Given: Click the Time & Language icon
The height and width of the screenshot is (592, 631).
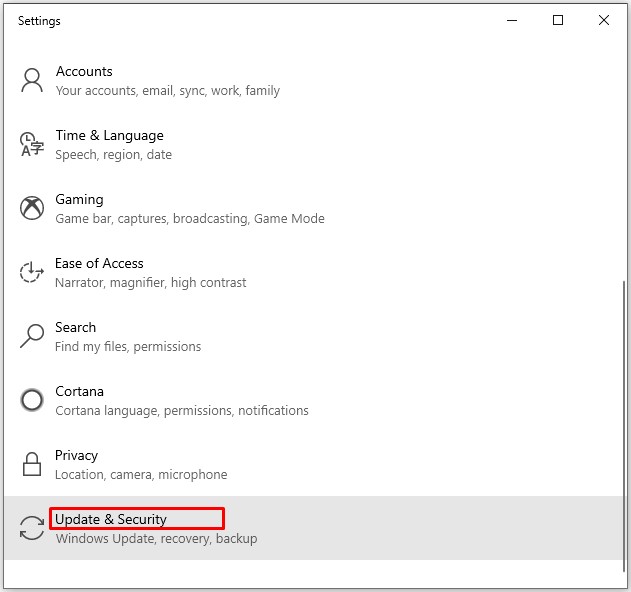Looking at the screenshot, I should click(x=32, y=145).
